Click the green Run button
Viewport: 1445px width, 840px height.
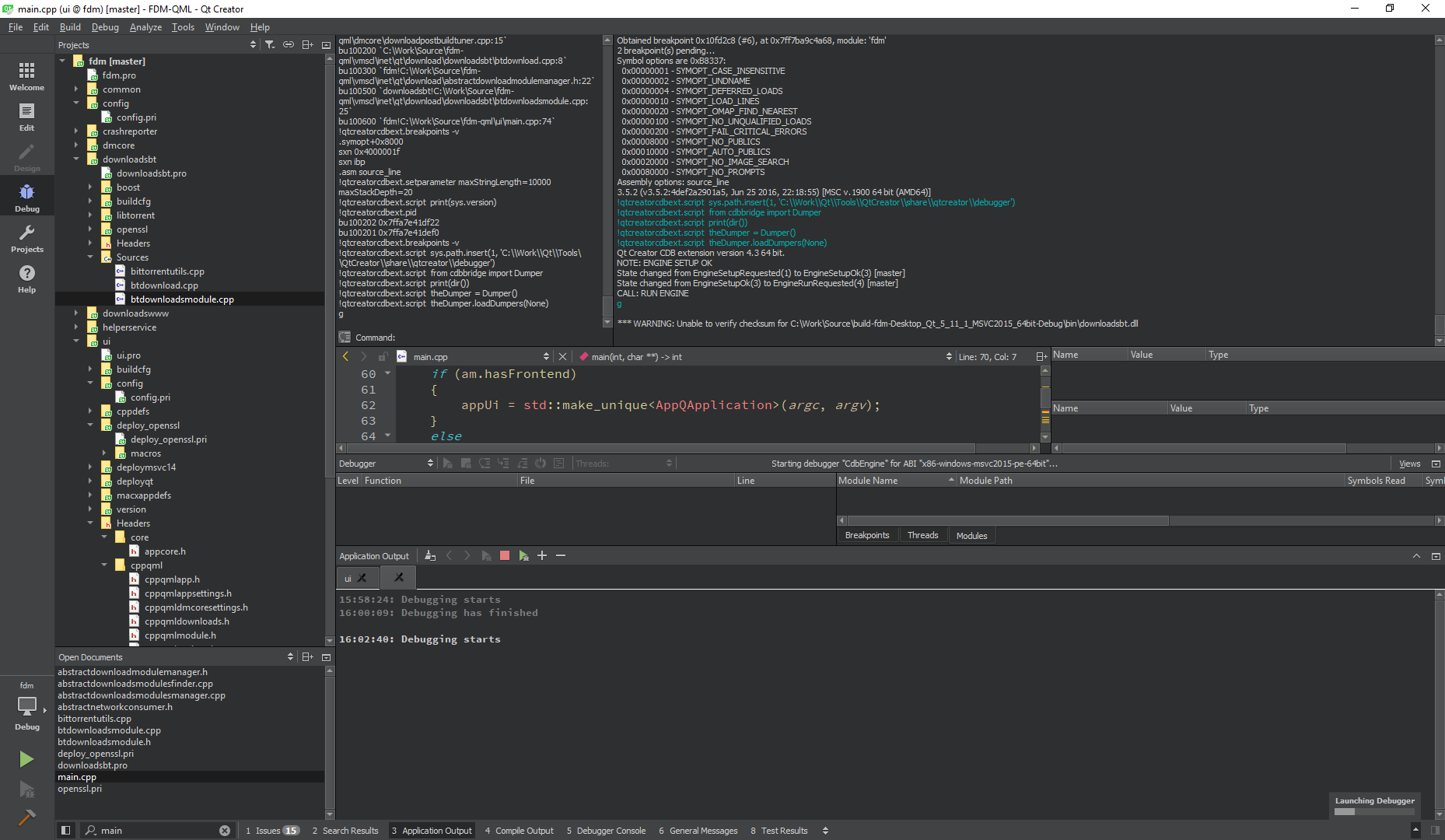coord(26,759)
